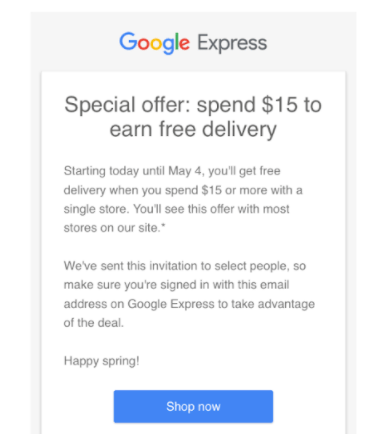Screen dimensions: 379x434
Task: Select the Starting today paragraph opening
Action: pyautogui.click(x=101, y=171)
